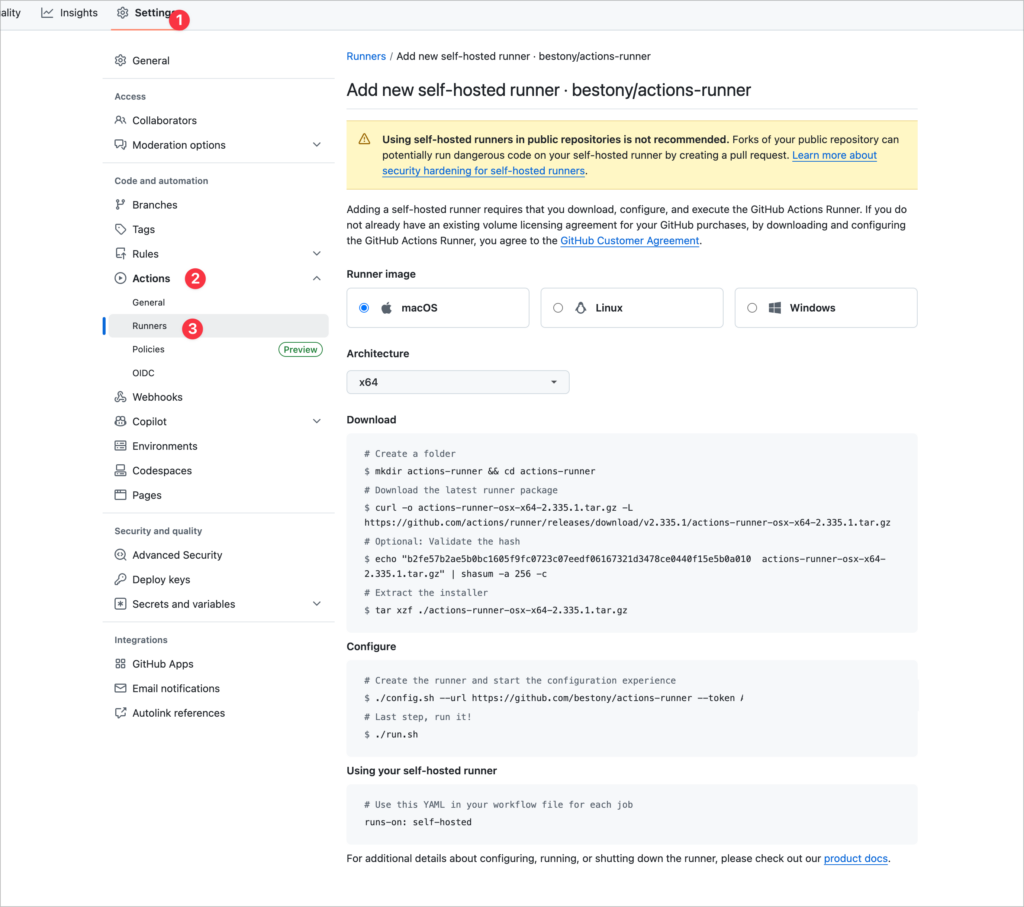Select the Linux runner image

(632, 308)
